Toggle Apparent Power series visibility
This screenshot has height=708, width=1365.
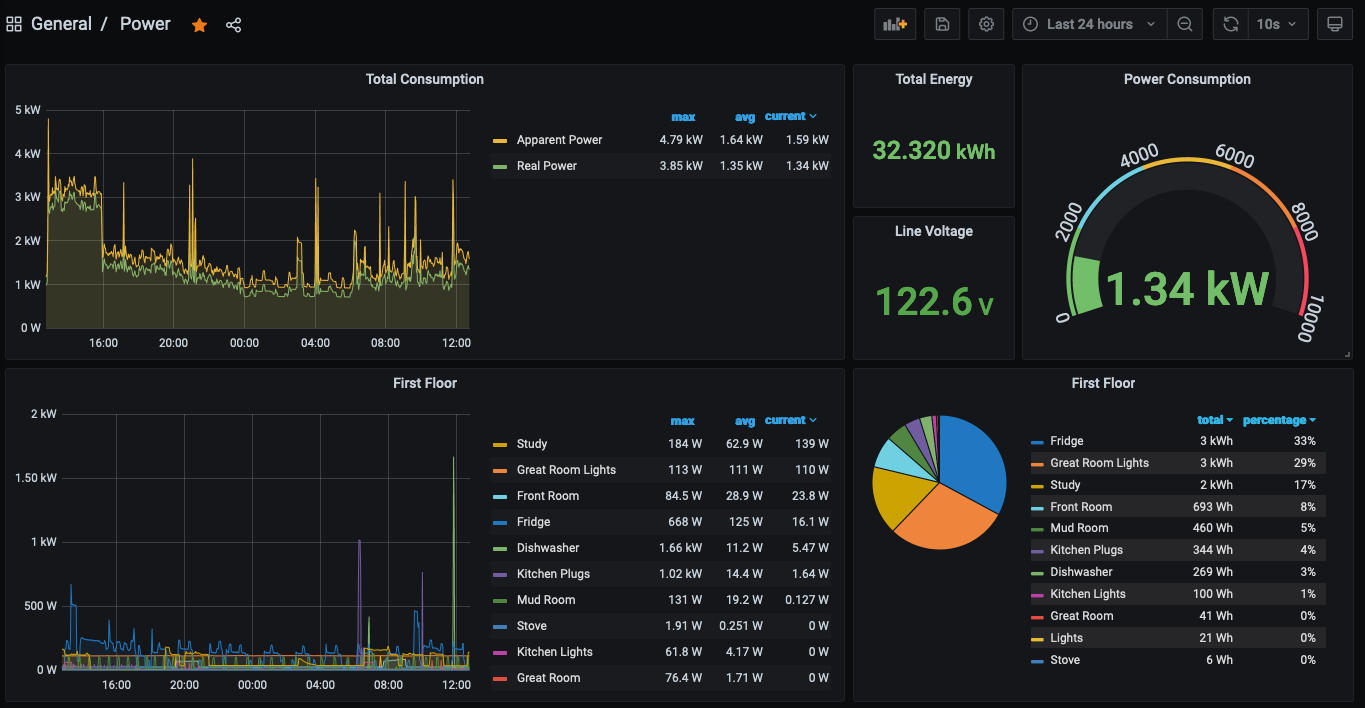pos(559,140)
